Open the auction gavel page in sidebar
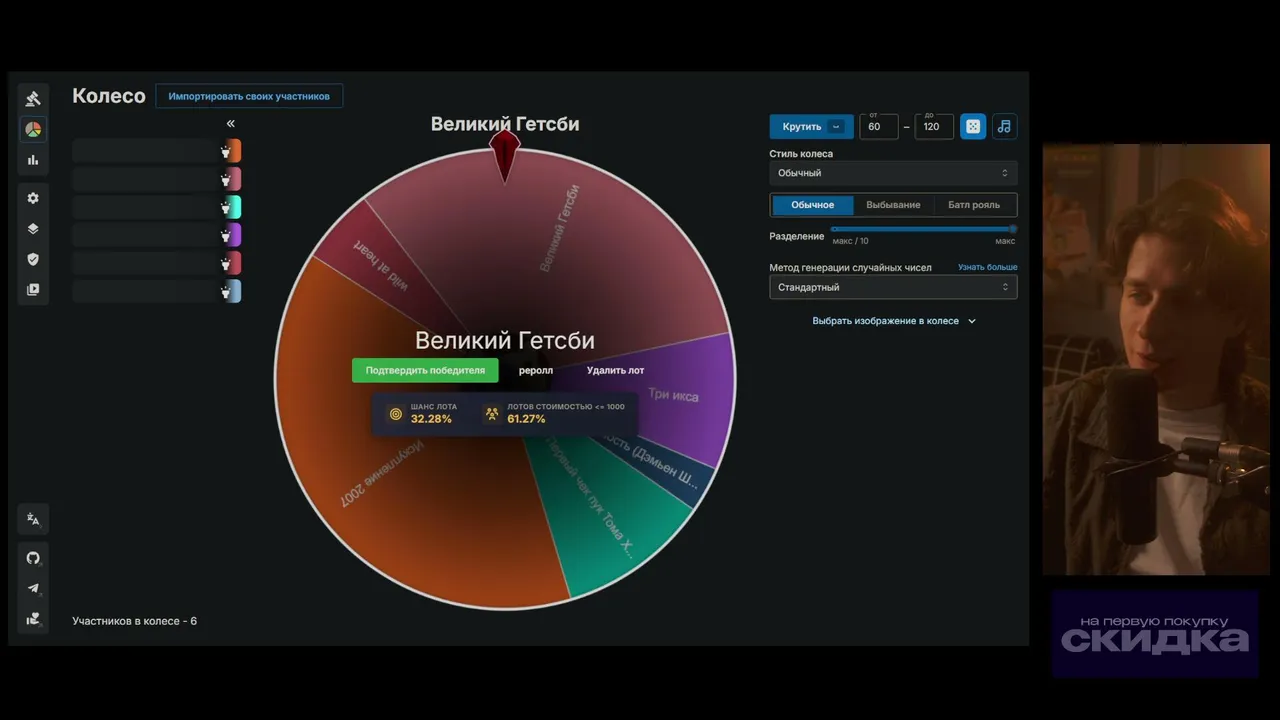Viewport: 1280px width, 720px height. [33, 98]
